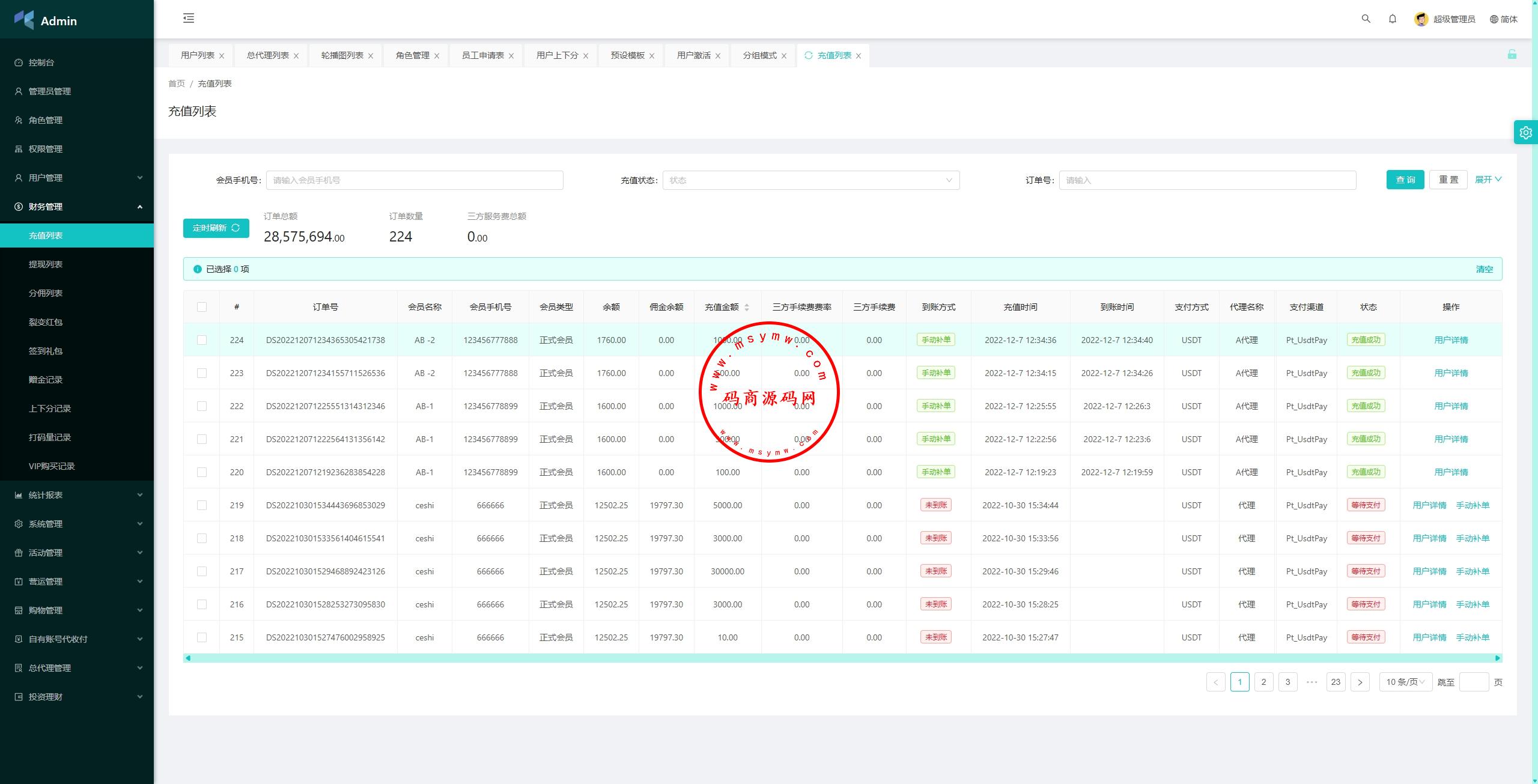
Task: Click the language globe icon
Action: (1494, 19)
